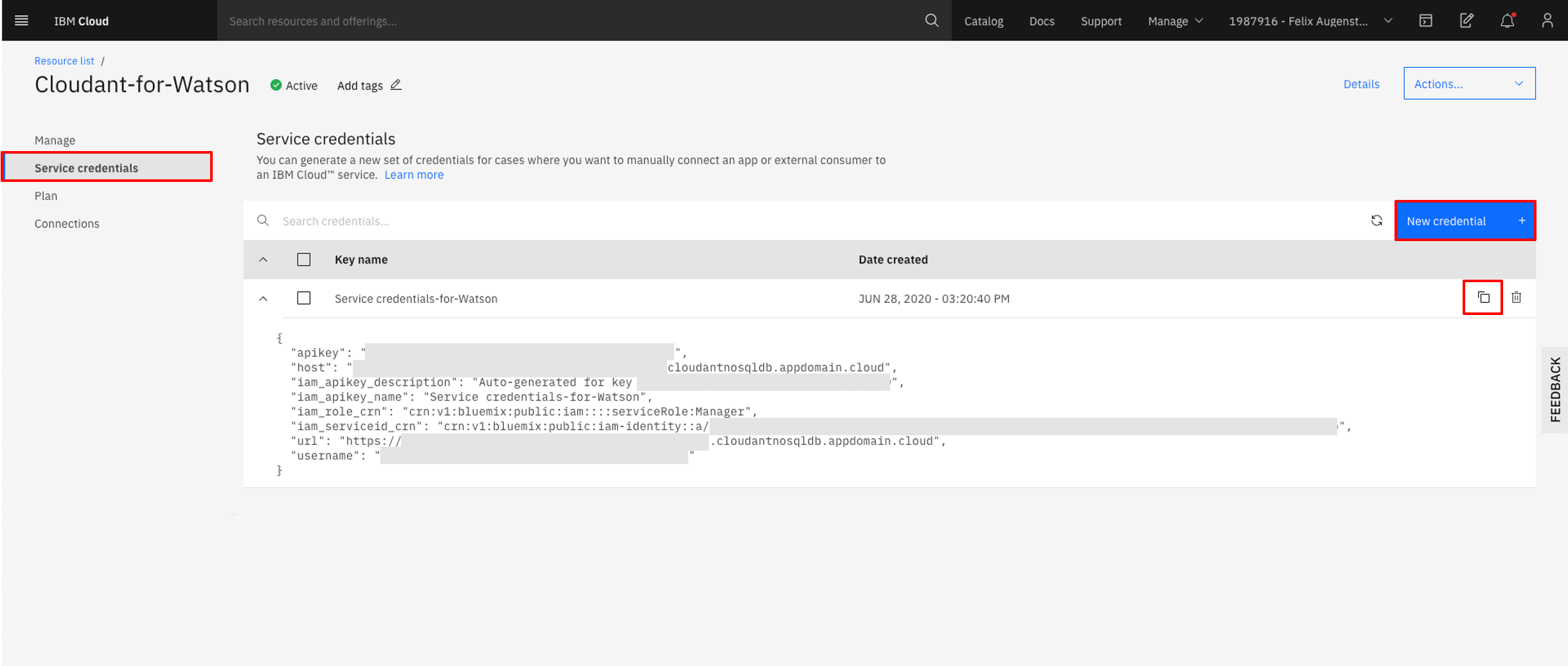
Task: Focus the Search resources and offerings field
Action: [x=572, y=21]
